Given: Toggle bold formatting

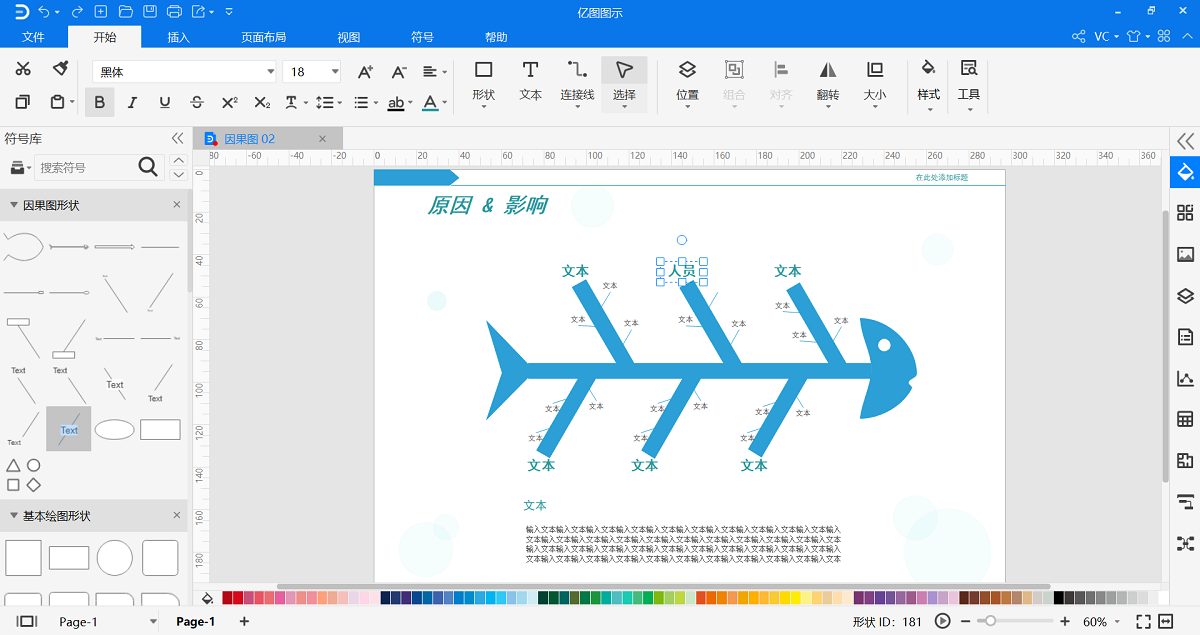Looking at the screenshot, I should [x=99, y=102].
